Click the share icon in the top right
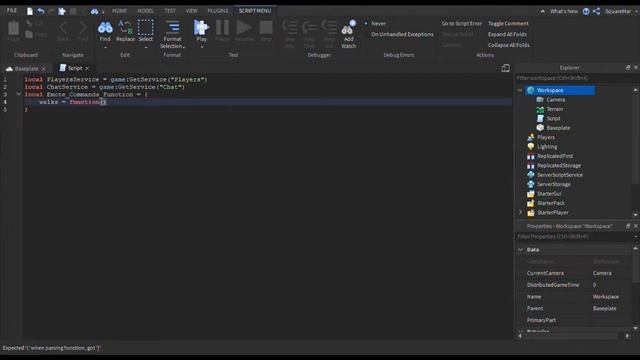640x360 pixels. (x=596, y=11)
